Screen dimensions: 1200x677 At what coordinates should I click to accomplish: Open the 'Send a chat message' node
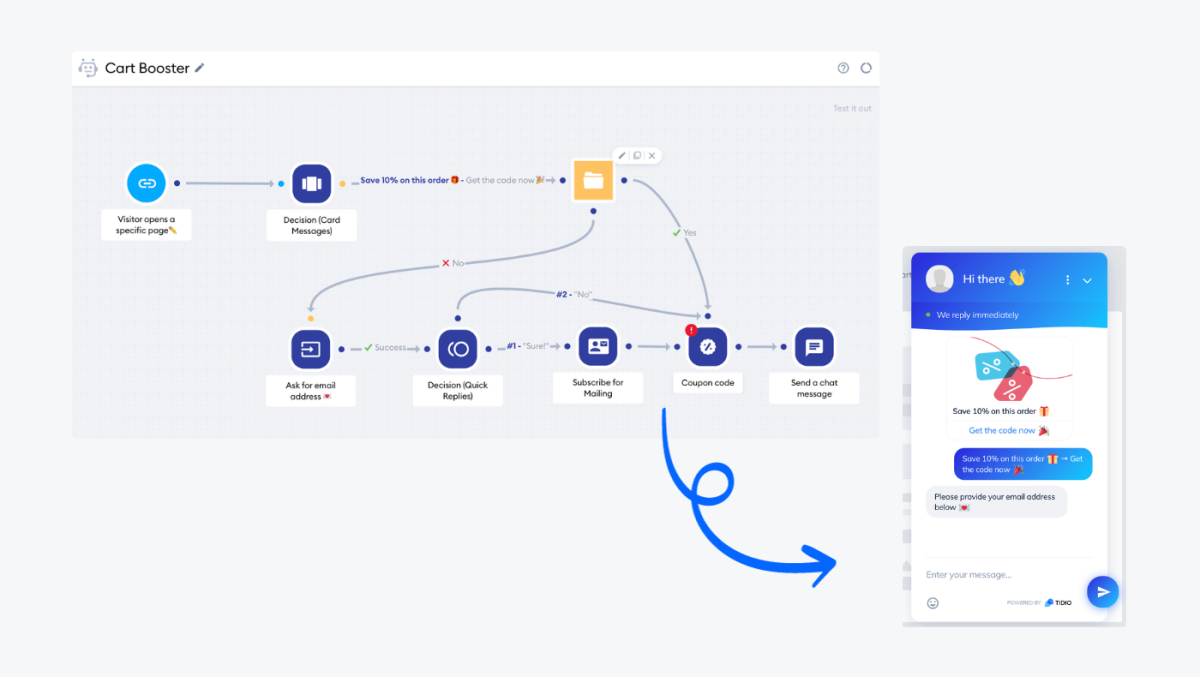tap(814, 347)
